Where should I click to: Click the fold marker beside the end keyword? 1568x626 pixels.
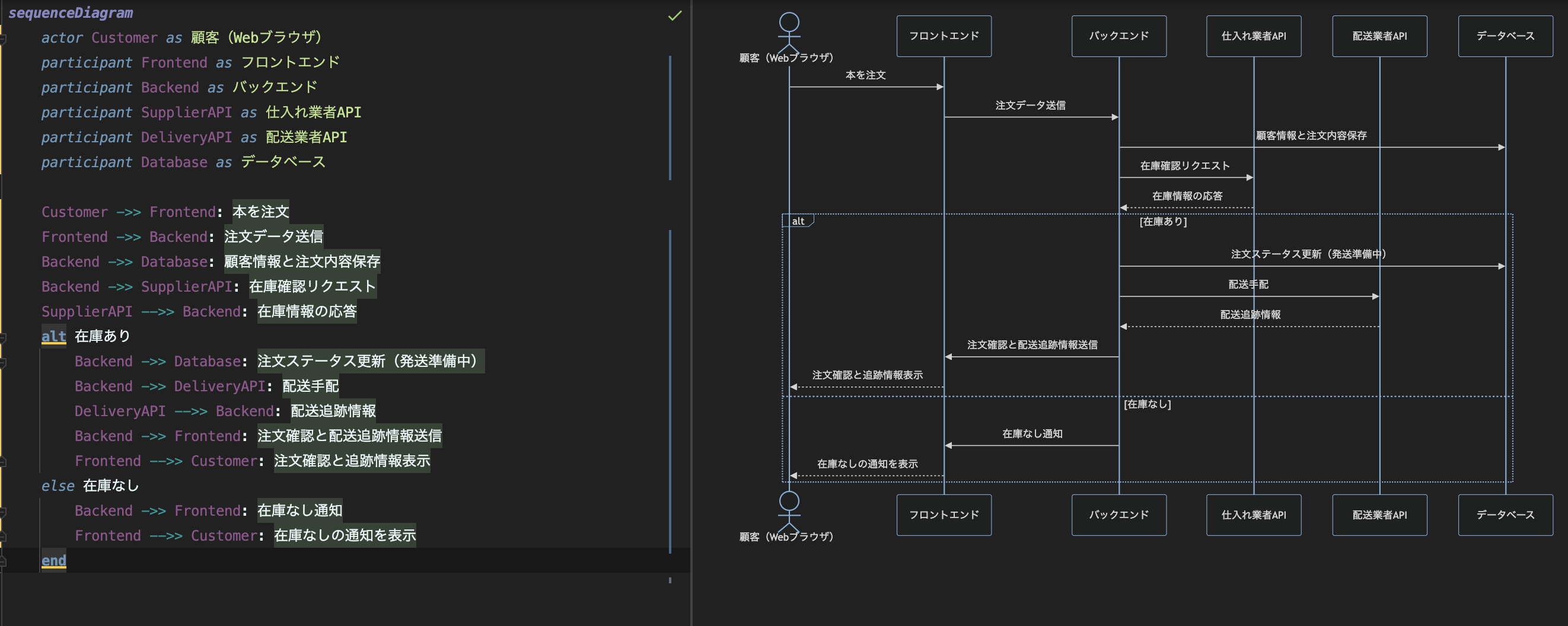pyautogui.click(x=3, y=561)
